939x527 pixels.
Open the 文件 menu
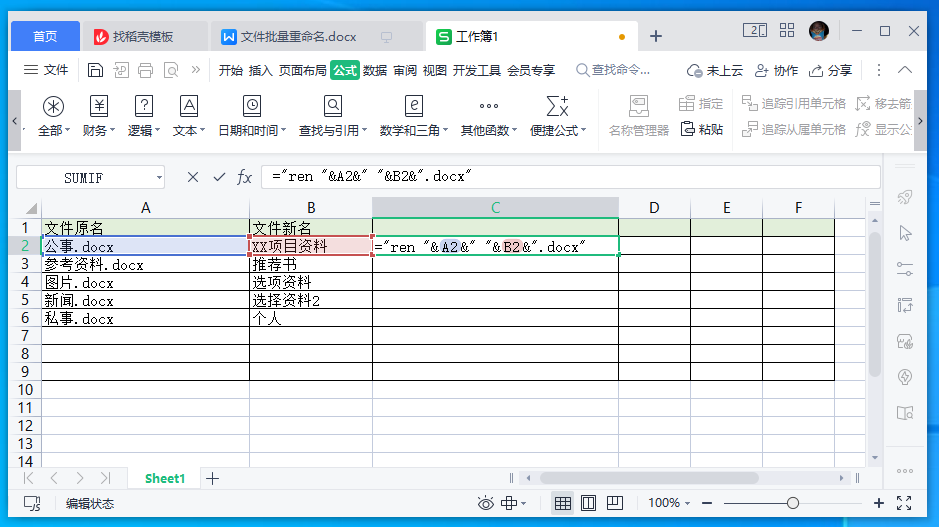(x=46, y=70)
